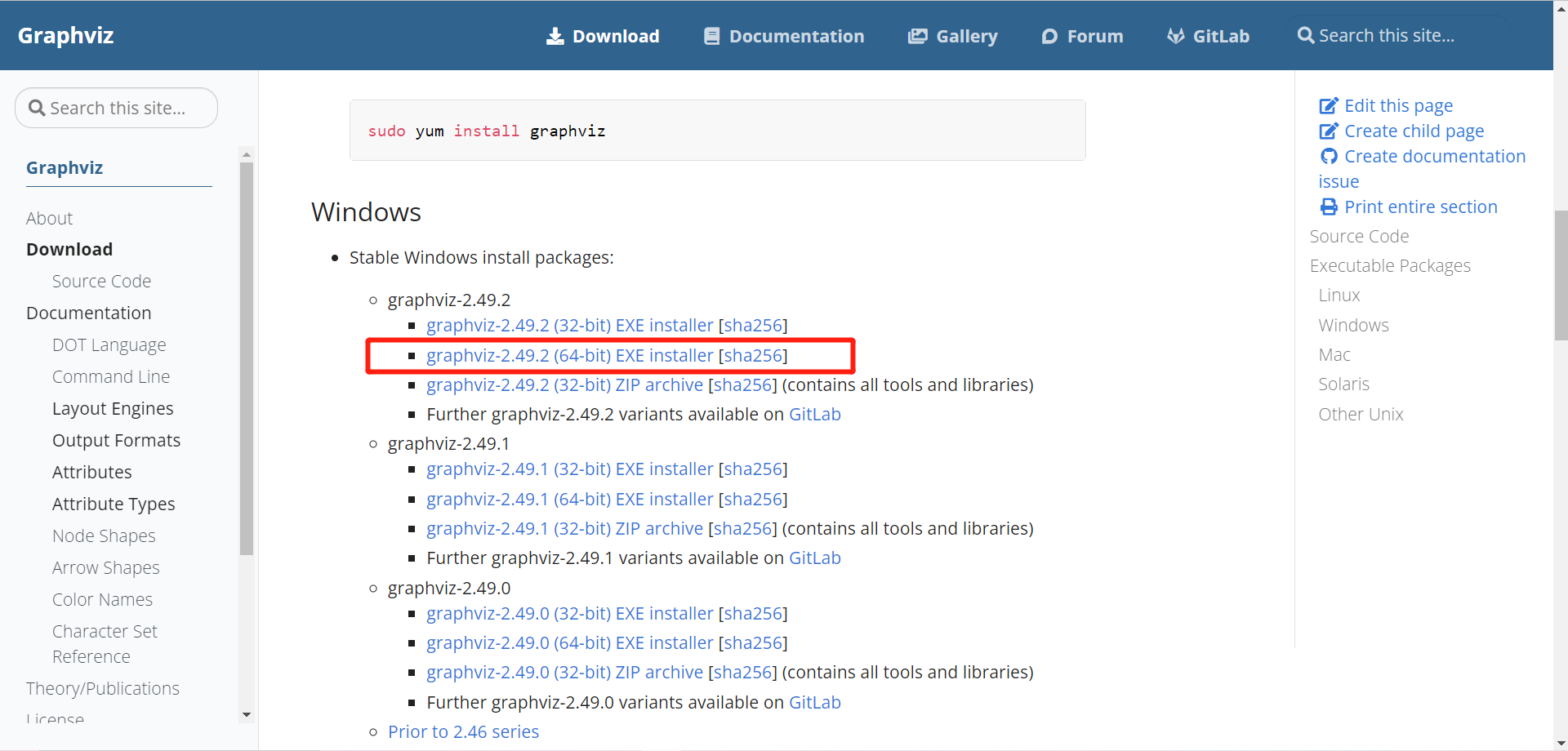The height and width of the screenshot is (751, 1568).
Task: Jump to Executable Packages in page contents
Action: point(1390,265)
